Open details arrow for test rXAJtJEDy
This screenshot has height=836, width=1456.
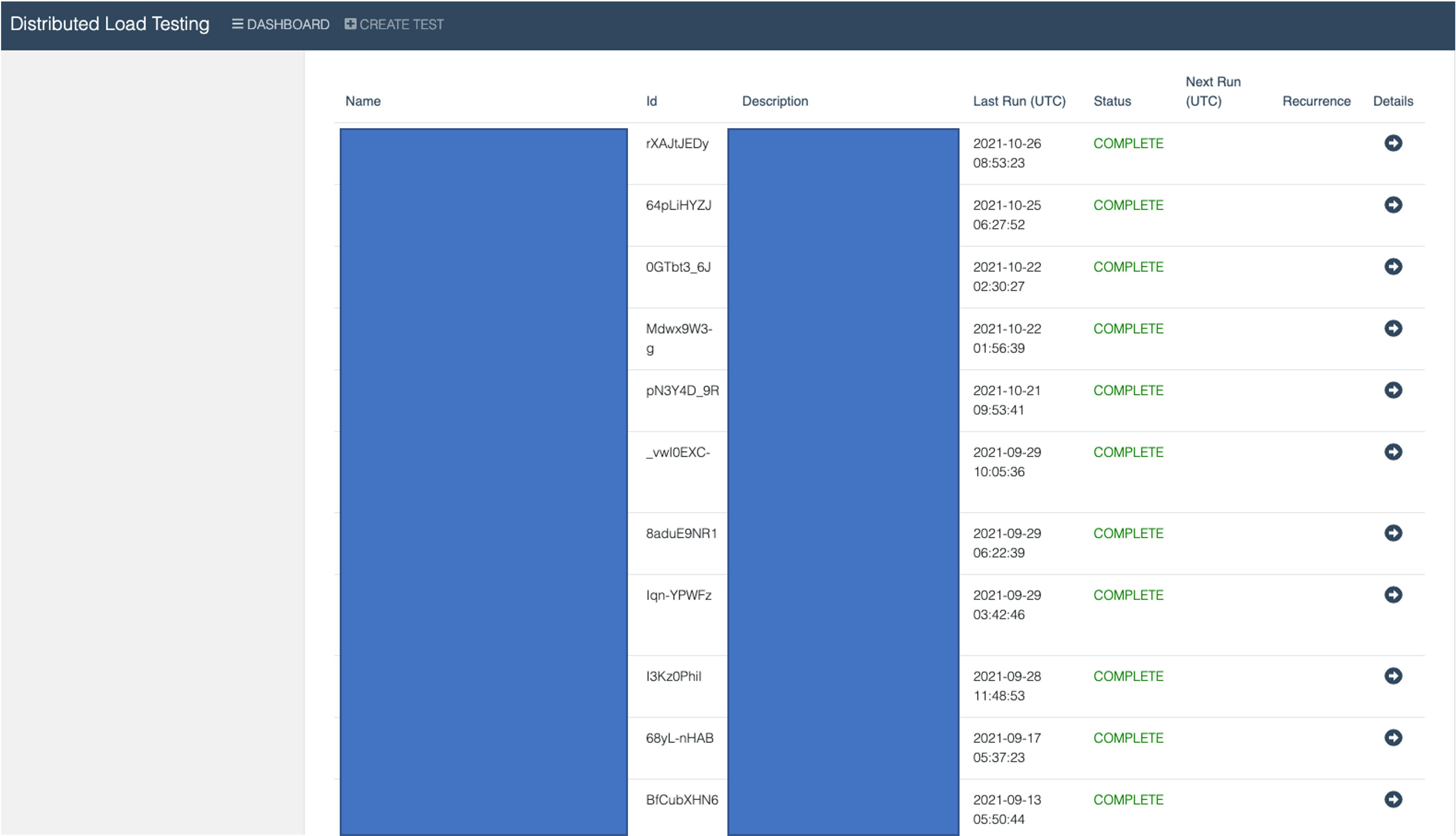click(1392, 143)
